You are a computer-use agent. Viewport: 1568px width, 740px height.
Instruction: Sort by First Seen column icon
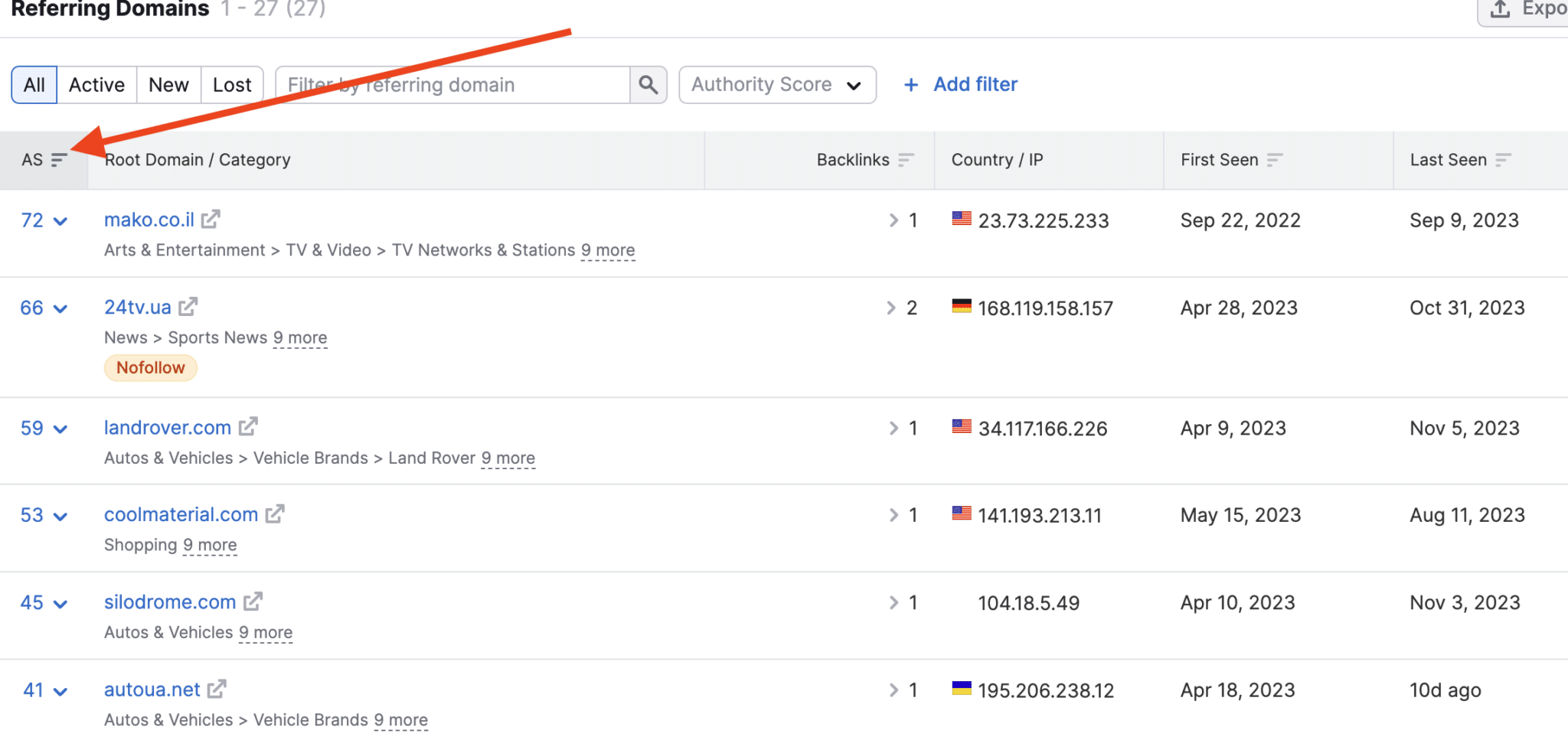(x=1275, y=160)
